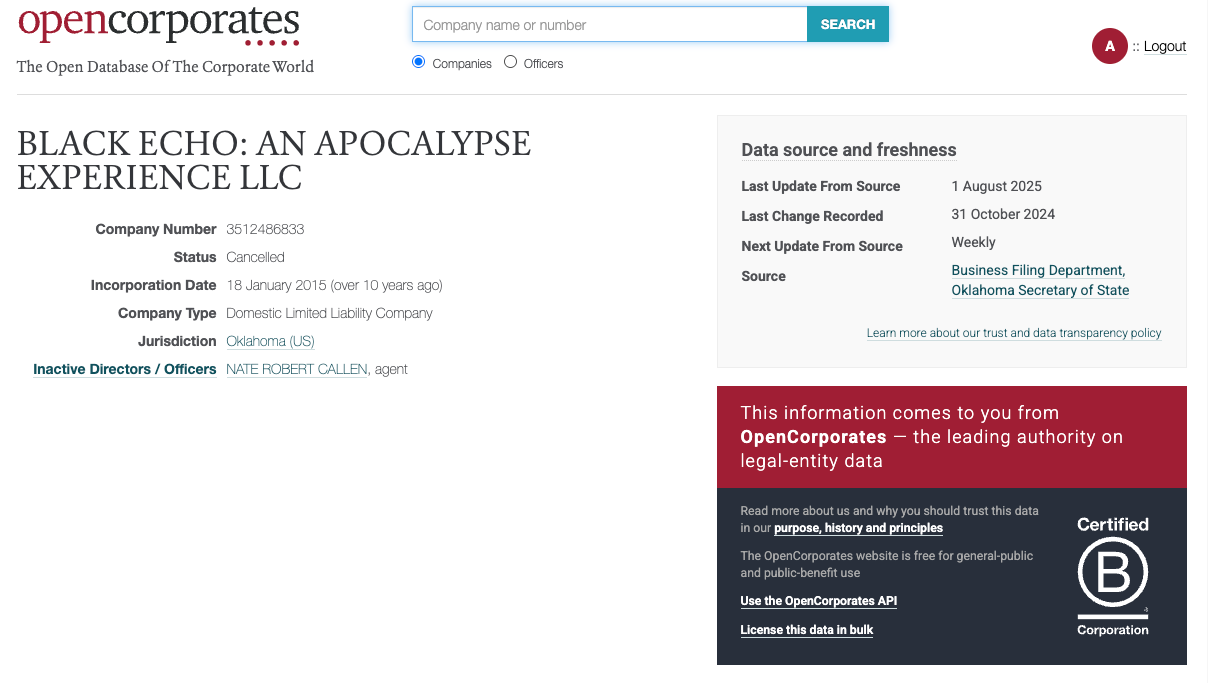Click the OpenCorporates logo
1208x683 pixels.
click(x=159, y=25)
